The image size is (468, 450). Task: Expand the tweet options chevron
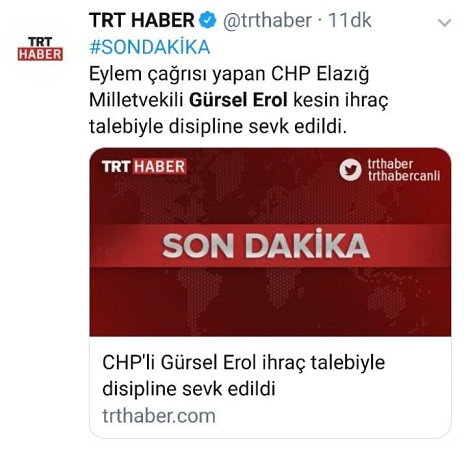click(444, 23)
